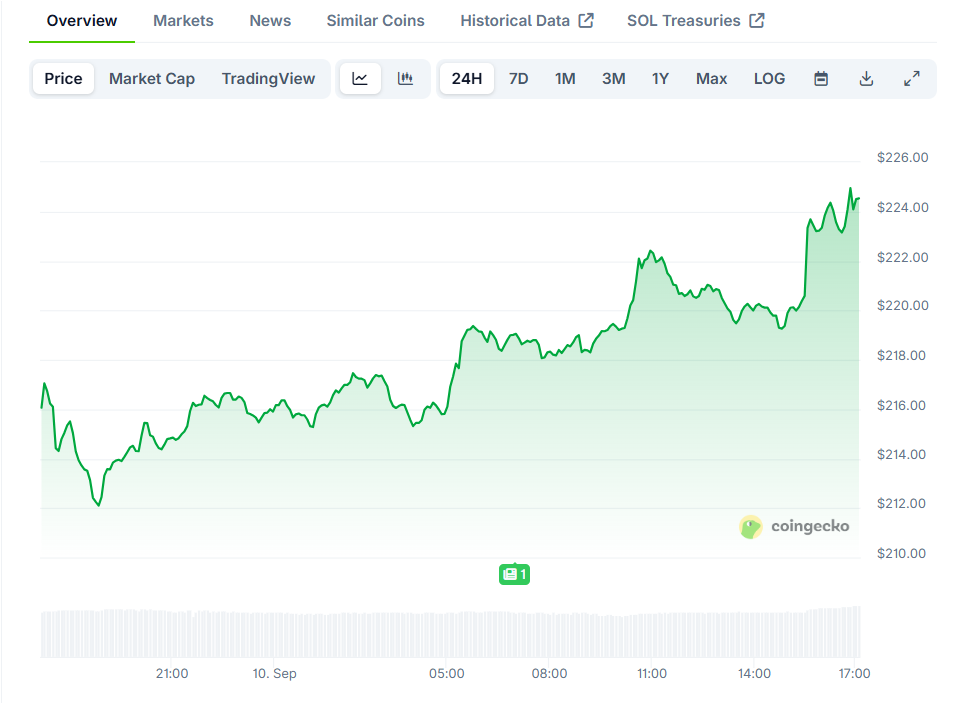Image resolution: width=955 pixels, height=703 pixels.
Task: Click the volume bar range slider
Action: tap(450, 632)
